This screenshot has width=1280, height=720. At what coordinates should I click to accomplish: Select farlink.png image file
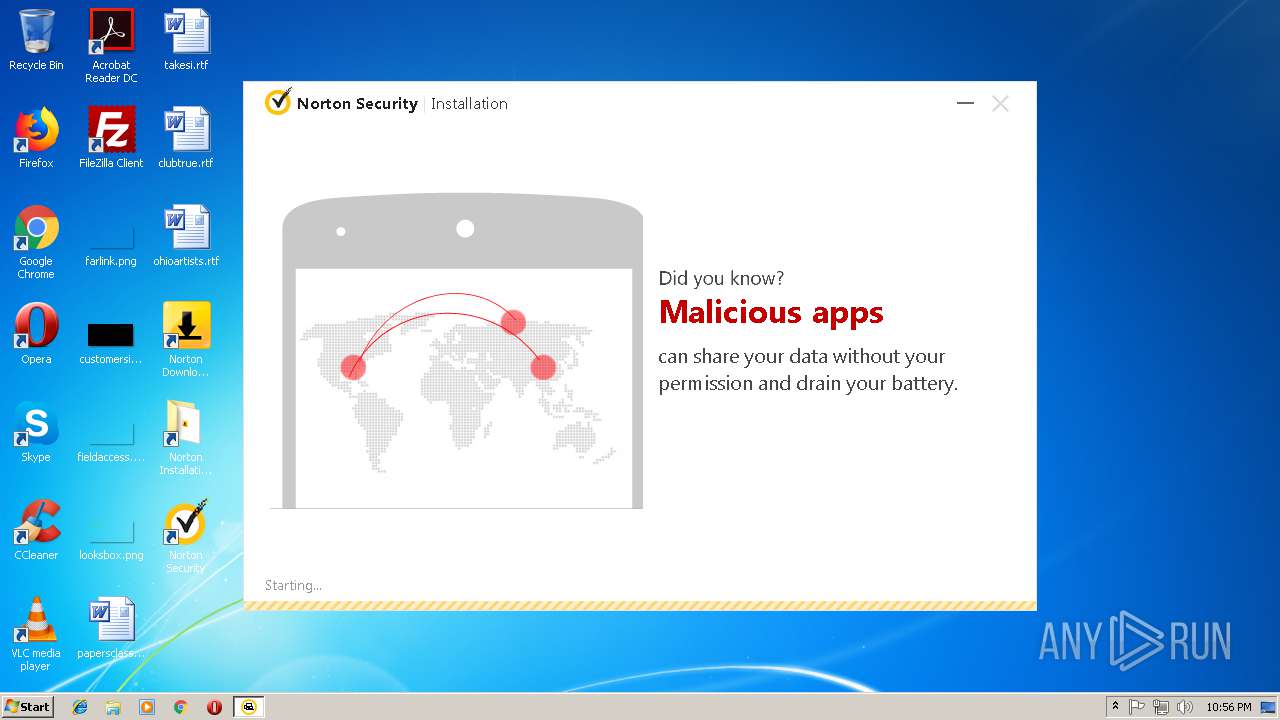[x=111, y=244]
